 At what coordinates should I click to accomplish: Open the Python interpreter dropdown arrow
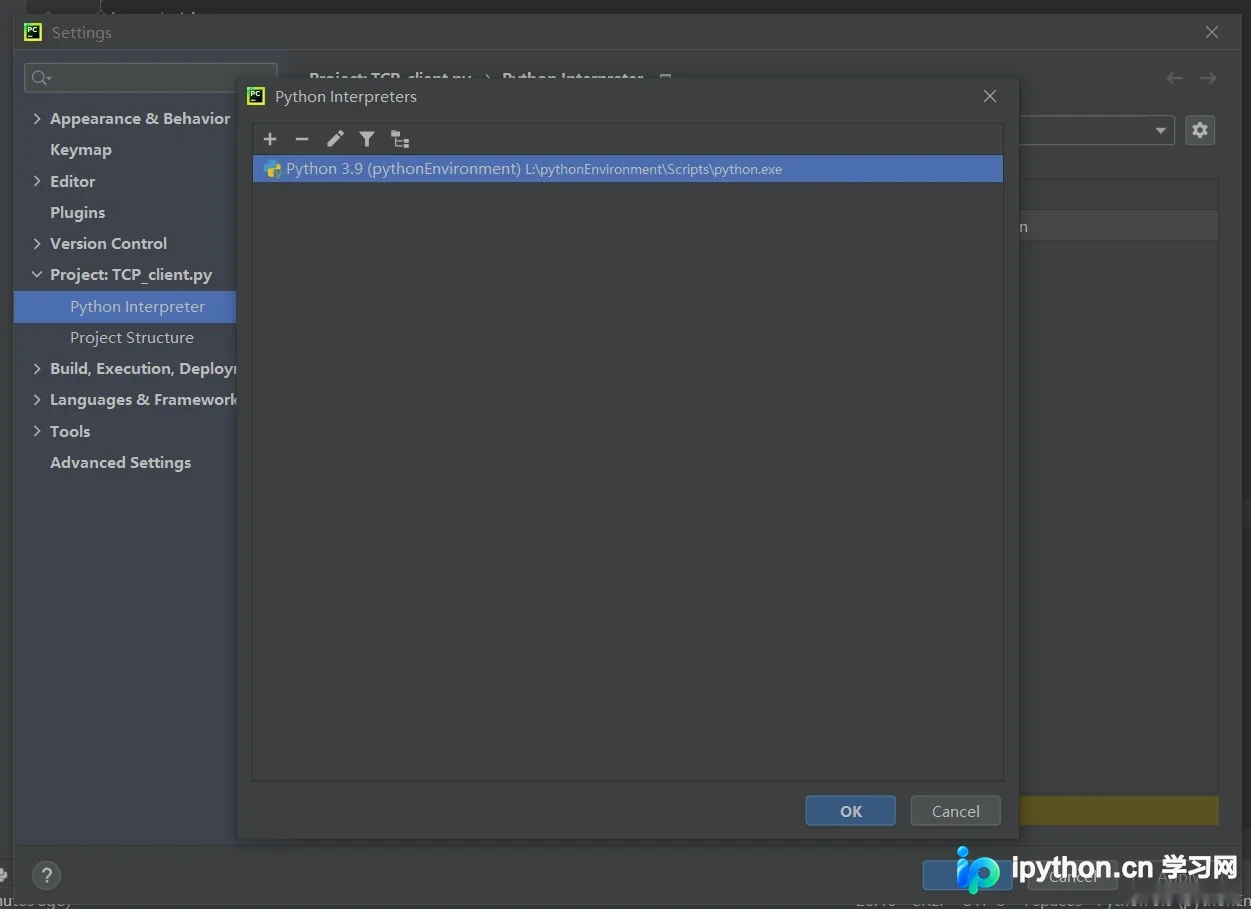[1160, 130]
